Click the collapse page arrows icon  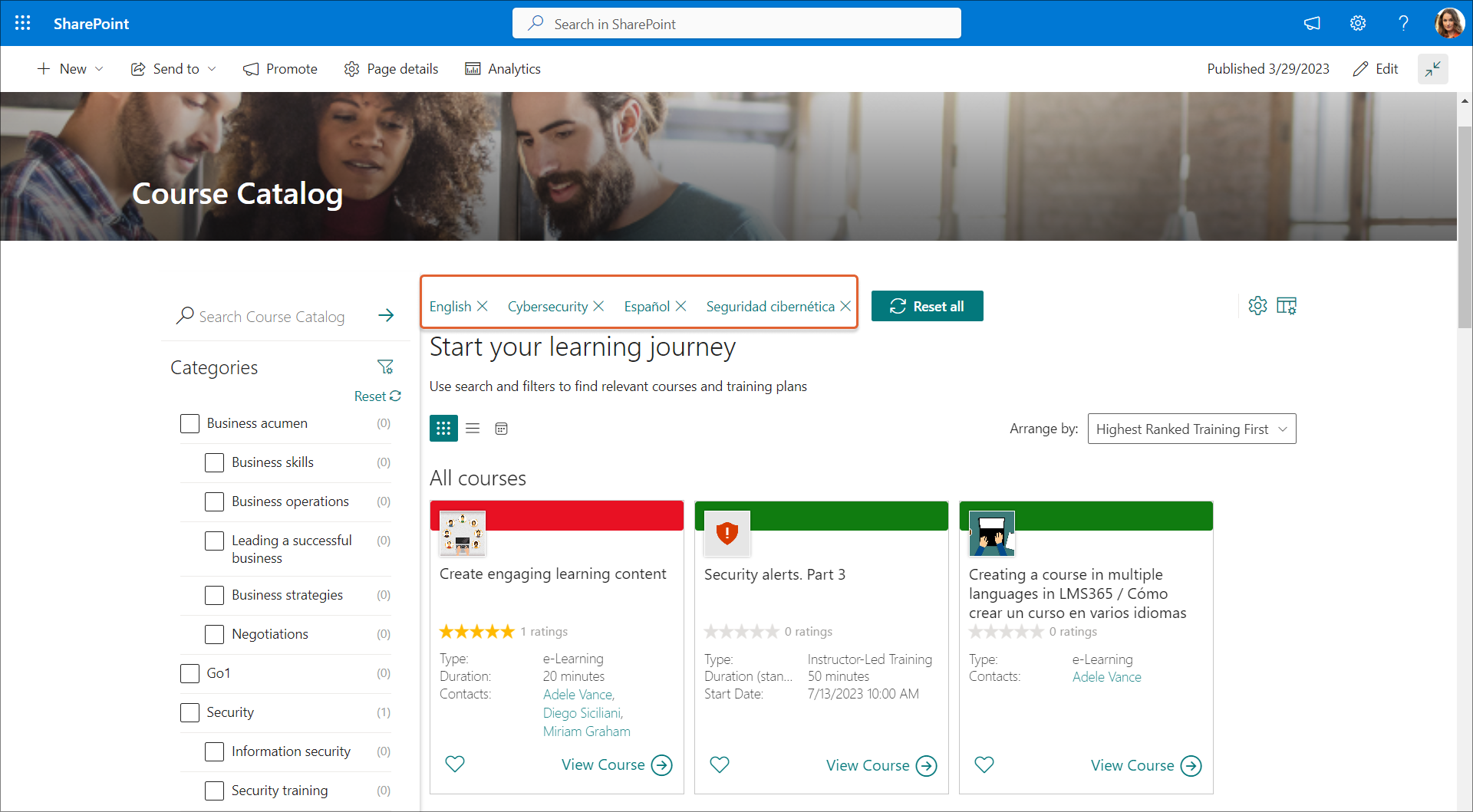(x=1432, y=69)
